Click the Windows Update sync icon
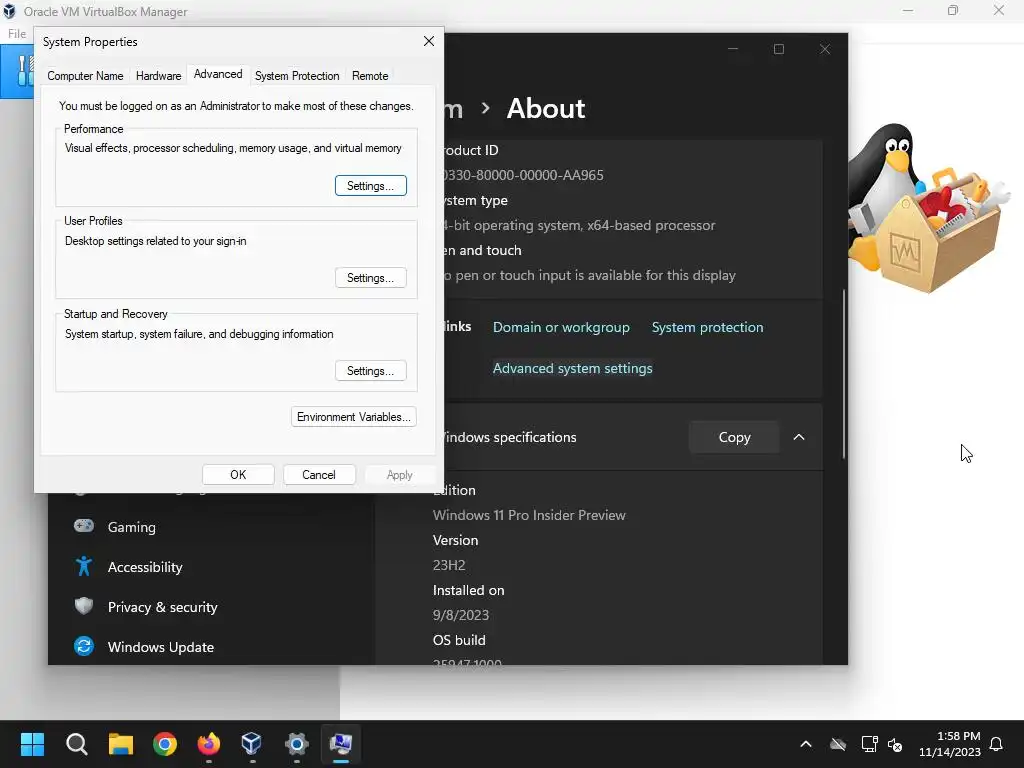 [x=84, y=646]
